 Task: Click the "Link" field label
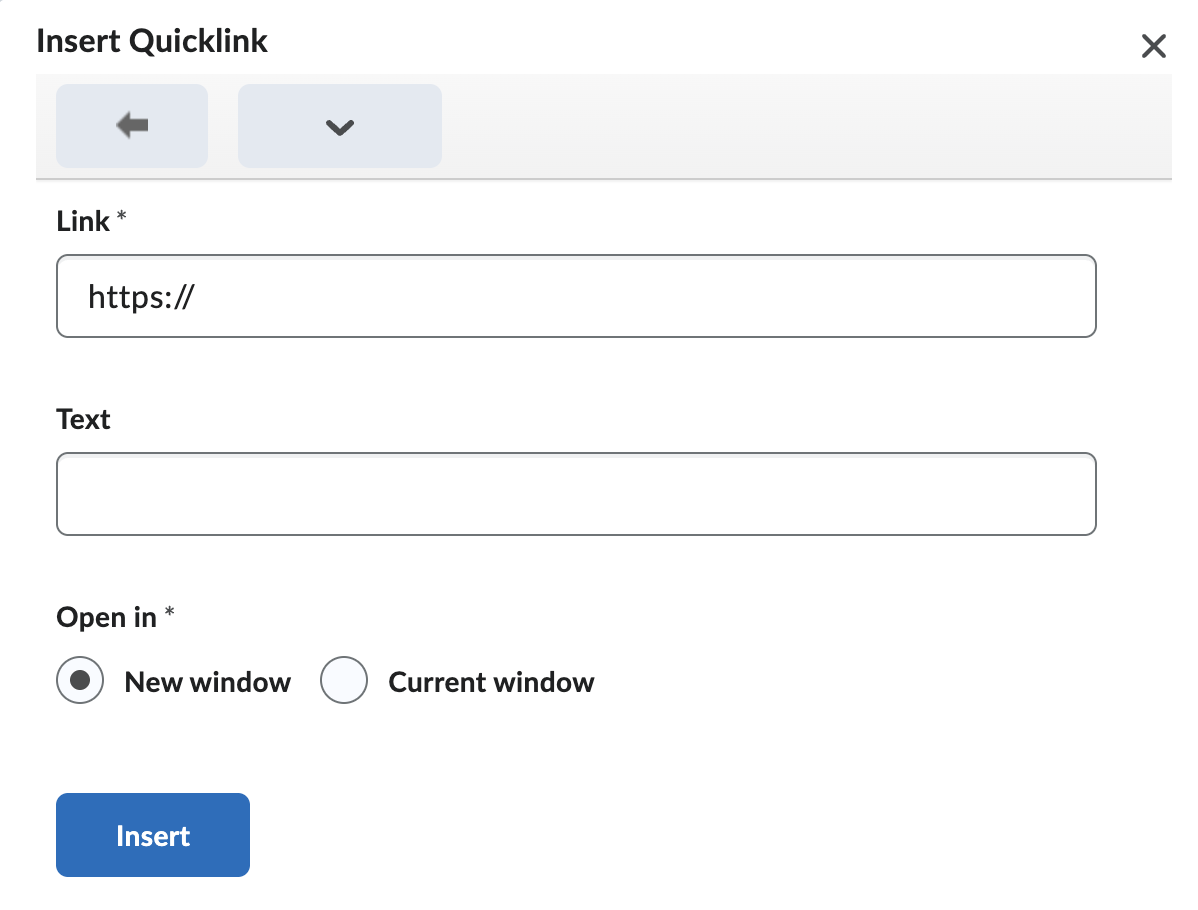click(x=83, y=222)
